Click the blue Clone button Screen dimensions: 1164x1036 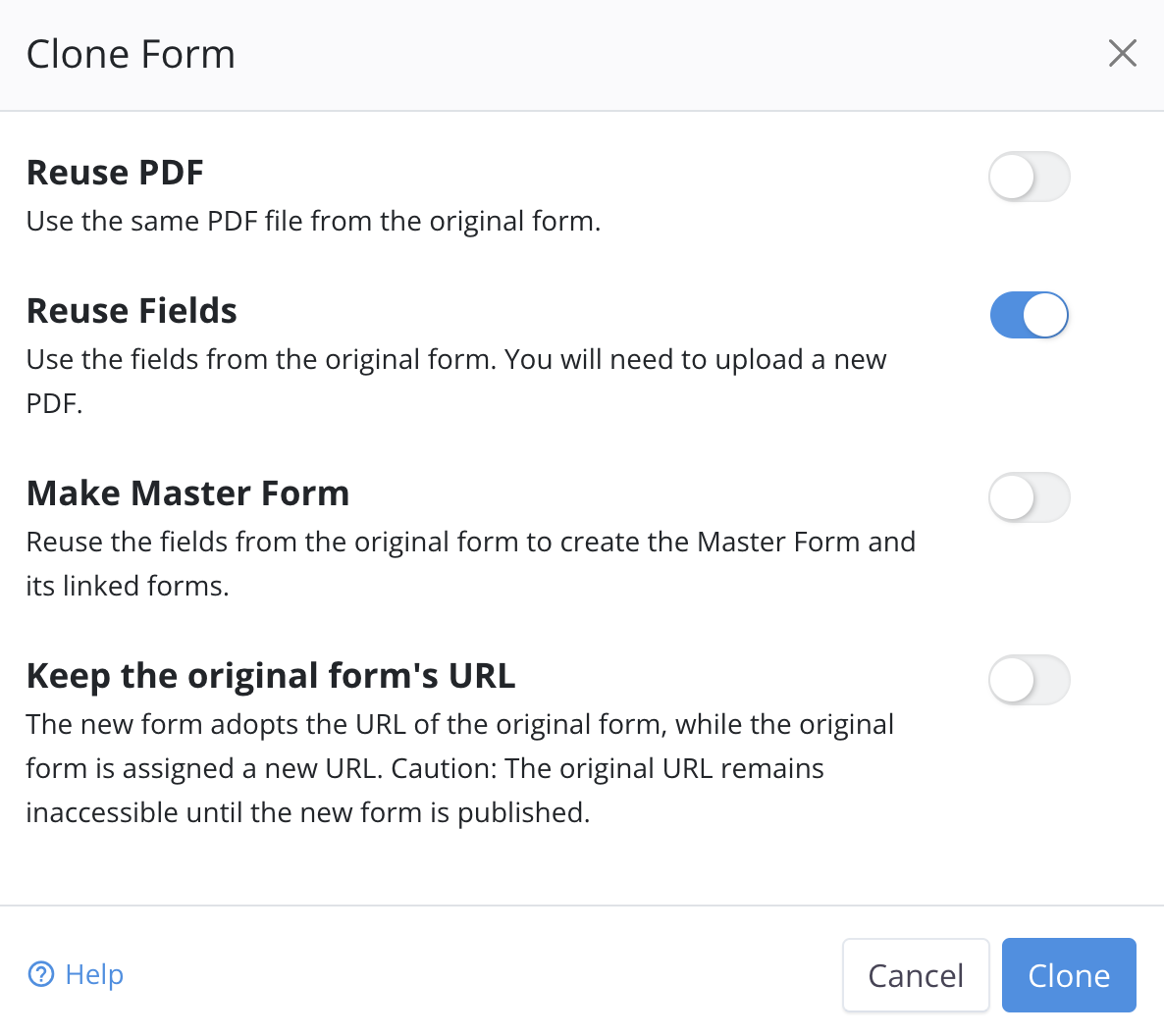point(1068,975)
